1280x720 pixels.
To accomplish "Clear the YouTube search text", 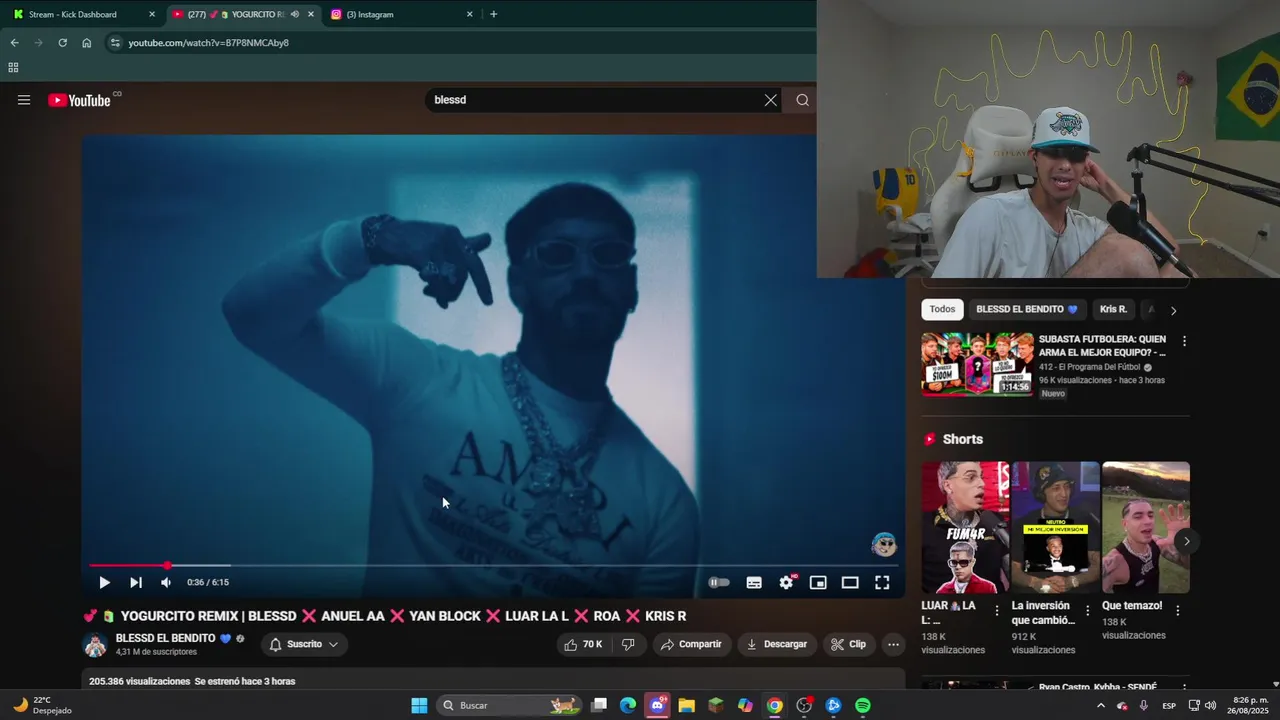I will [771, 100].
